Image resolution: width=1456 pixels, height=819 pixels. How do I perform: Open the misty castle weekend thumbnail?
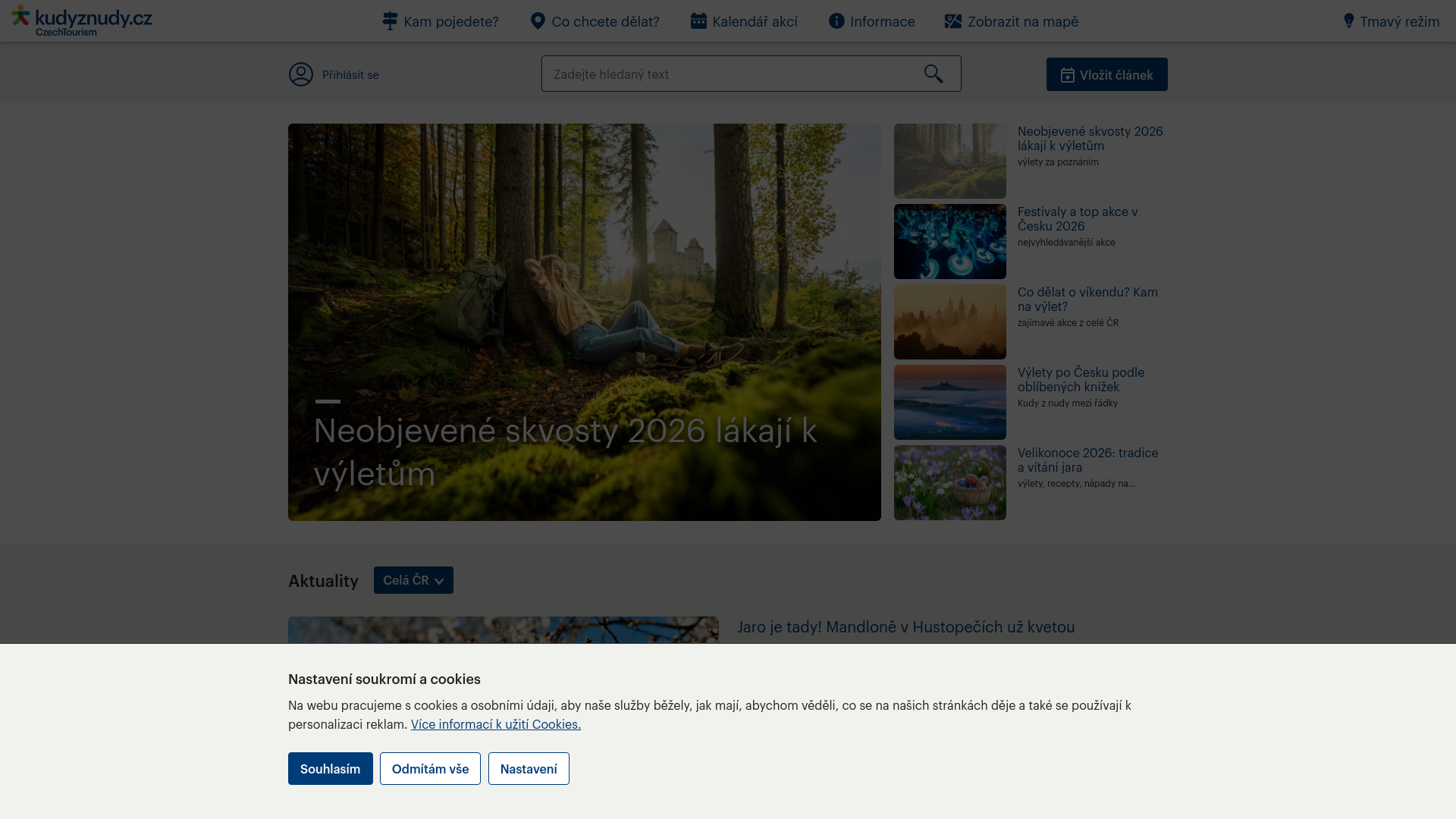(x=950, y=322)
